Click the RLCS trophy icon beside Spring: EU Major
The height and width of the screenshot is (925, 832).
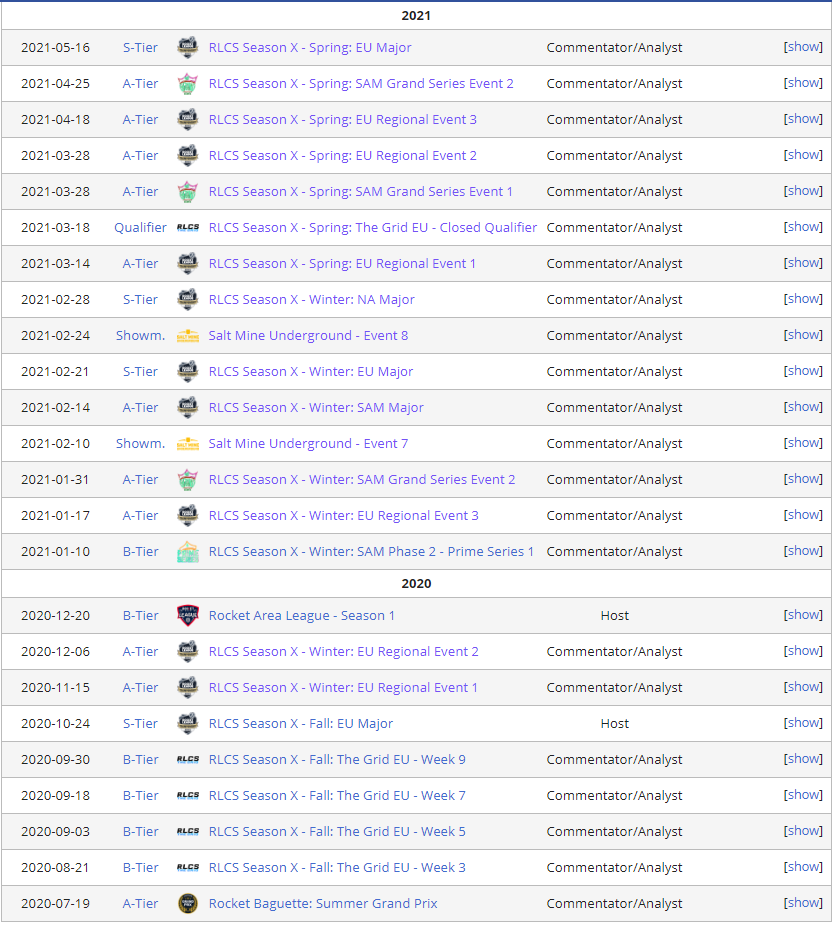[188, 48]
